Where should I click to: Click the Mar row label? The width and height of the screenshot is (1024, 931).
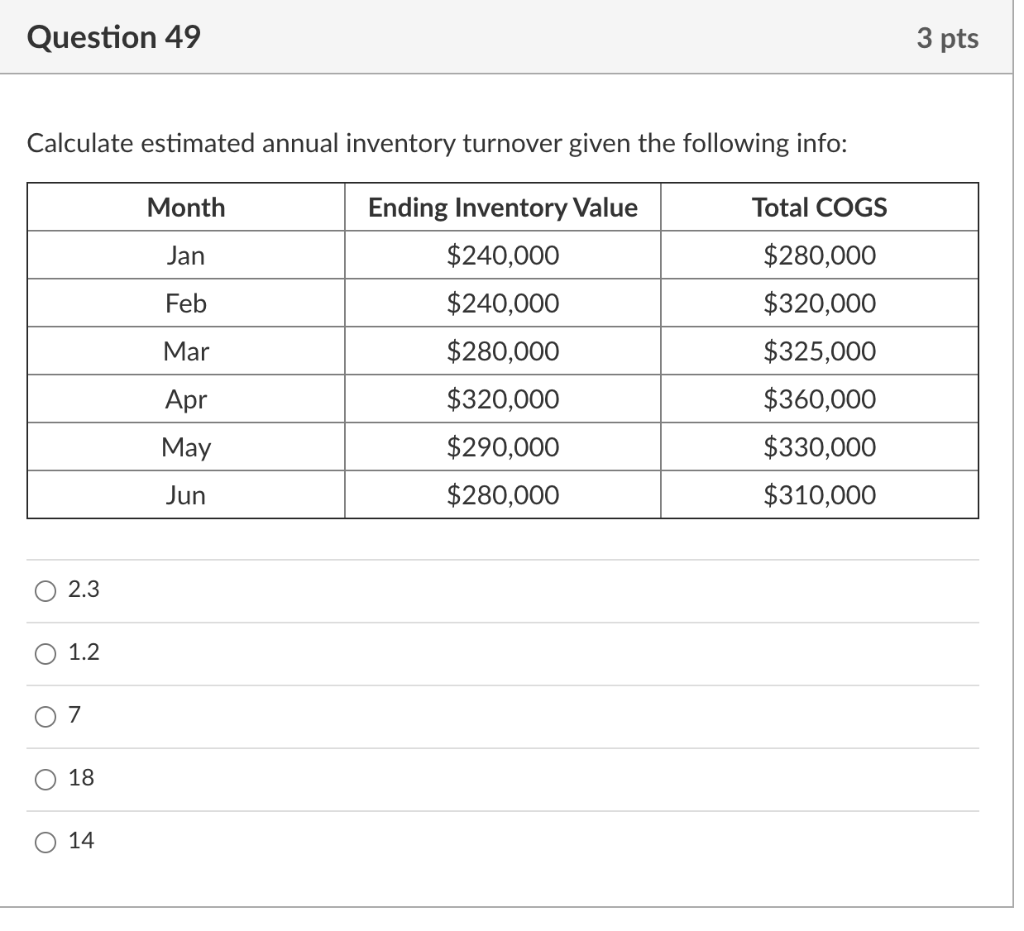click(186, 351)
